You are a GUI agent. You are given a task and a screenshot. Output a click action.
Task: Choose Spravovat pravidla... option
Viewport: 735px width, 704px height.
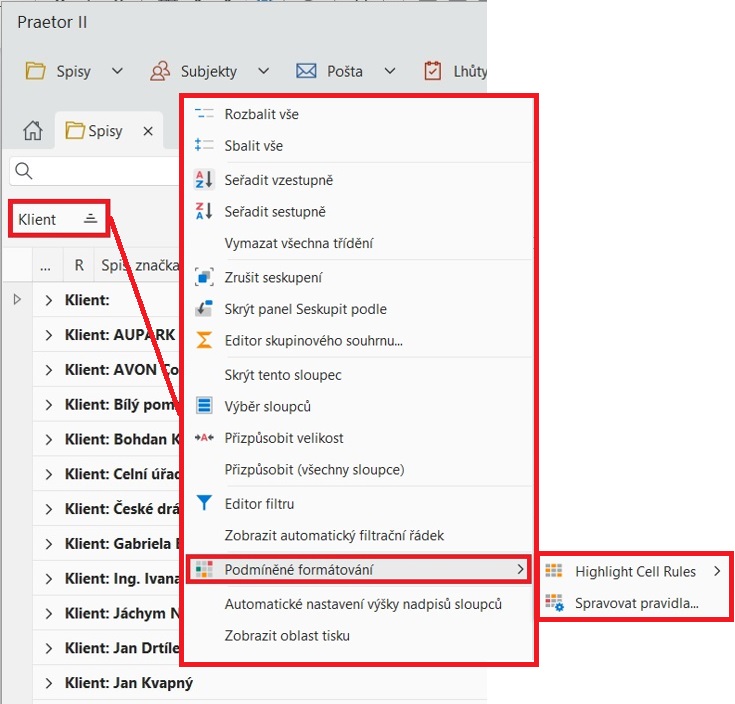point(636,603)
